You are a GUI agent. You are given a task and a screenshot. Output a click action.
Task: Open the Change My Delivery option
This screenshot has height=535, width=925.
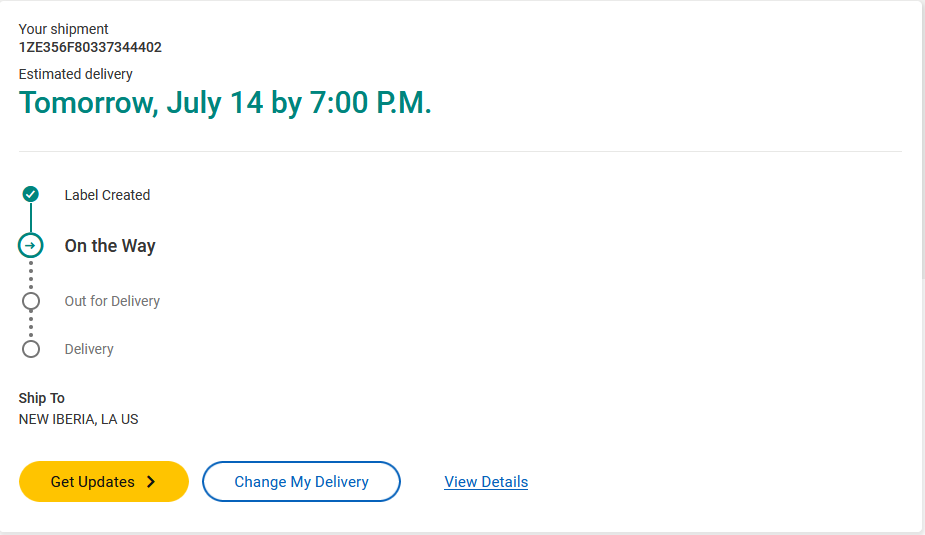[x=301, y=482]
